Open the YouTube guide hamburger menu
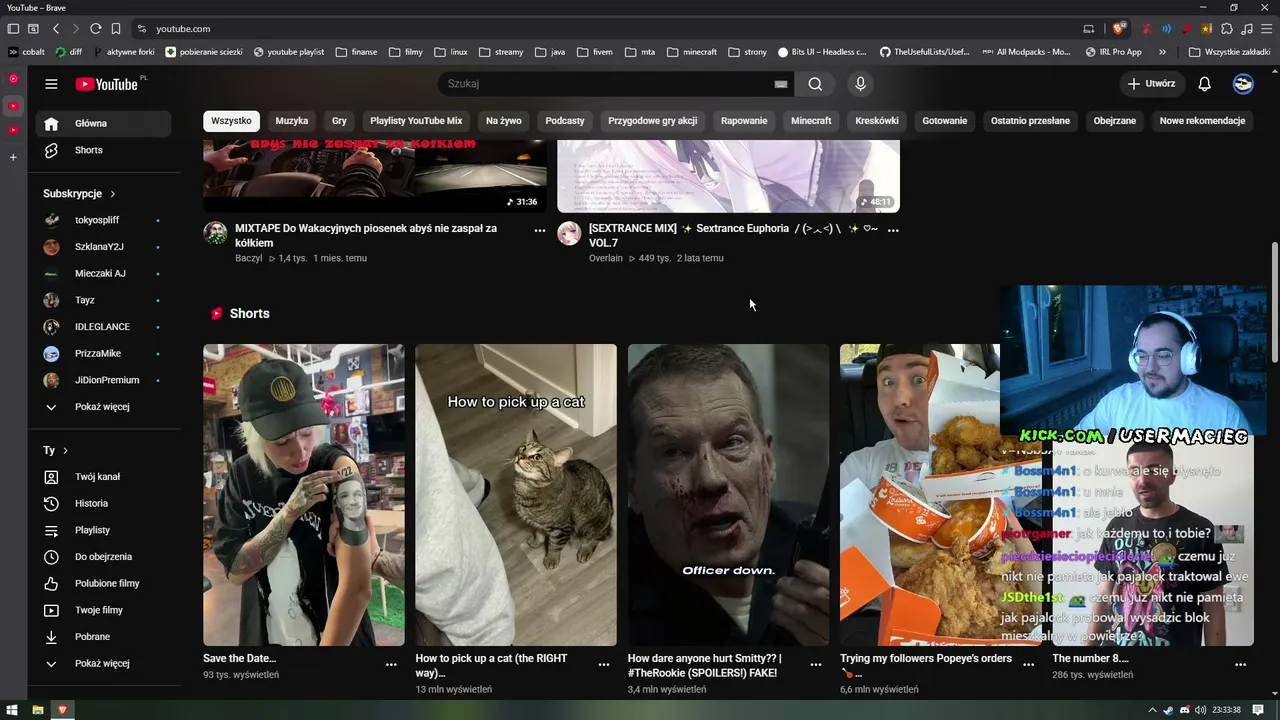This screenshot has width=1280, height=720. coord(51,84)
